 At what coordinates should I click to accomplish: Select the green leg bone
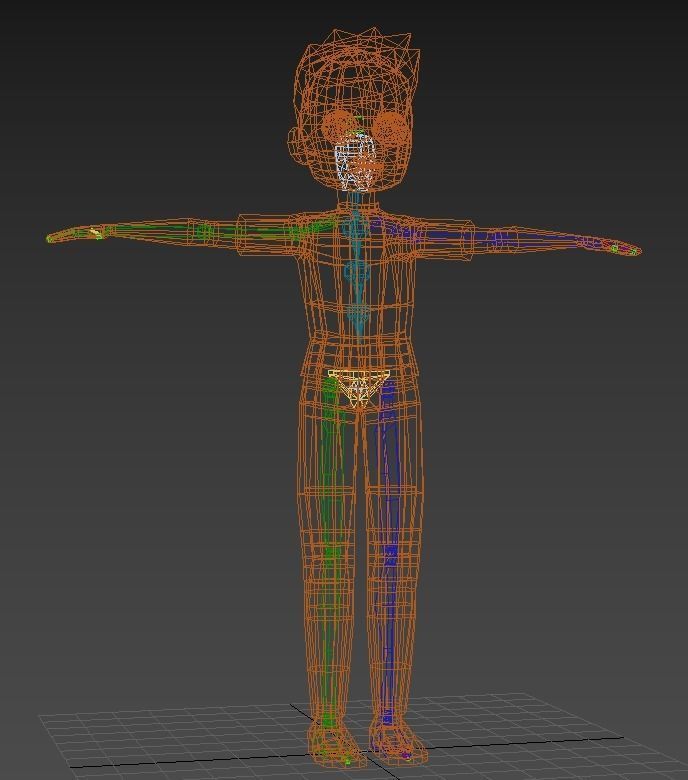[x=330, y=550]
